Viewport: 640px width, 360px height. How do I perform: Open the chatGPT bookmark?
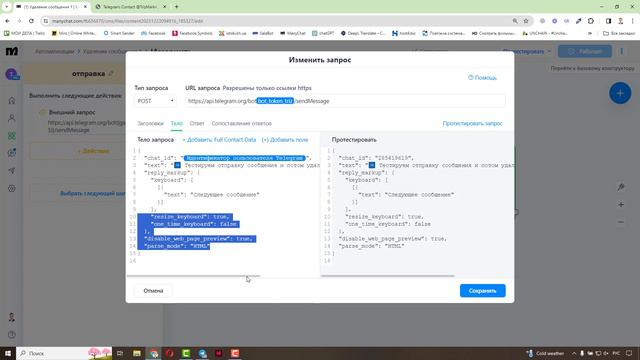pos(323,33)
